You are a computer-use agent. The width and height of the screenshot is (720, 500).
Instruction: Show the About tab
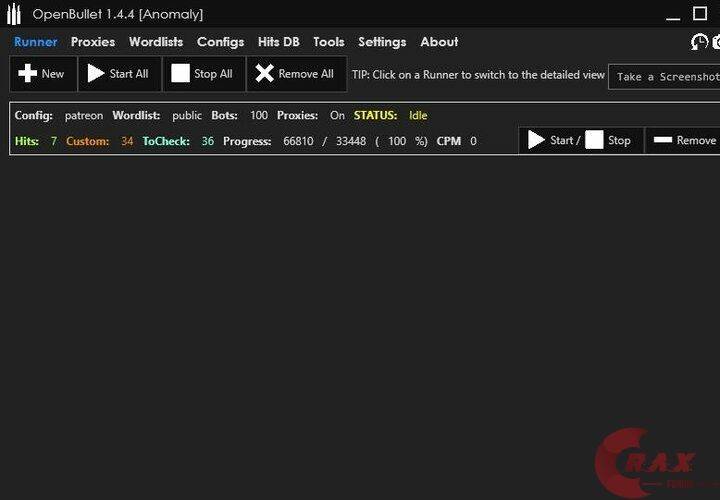tap(439, 42)
